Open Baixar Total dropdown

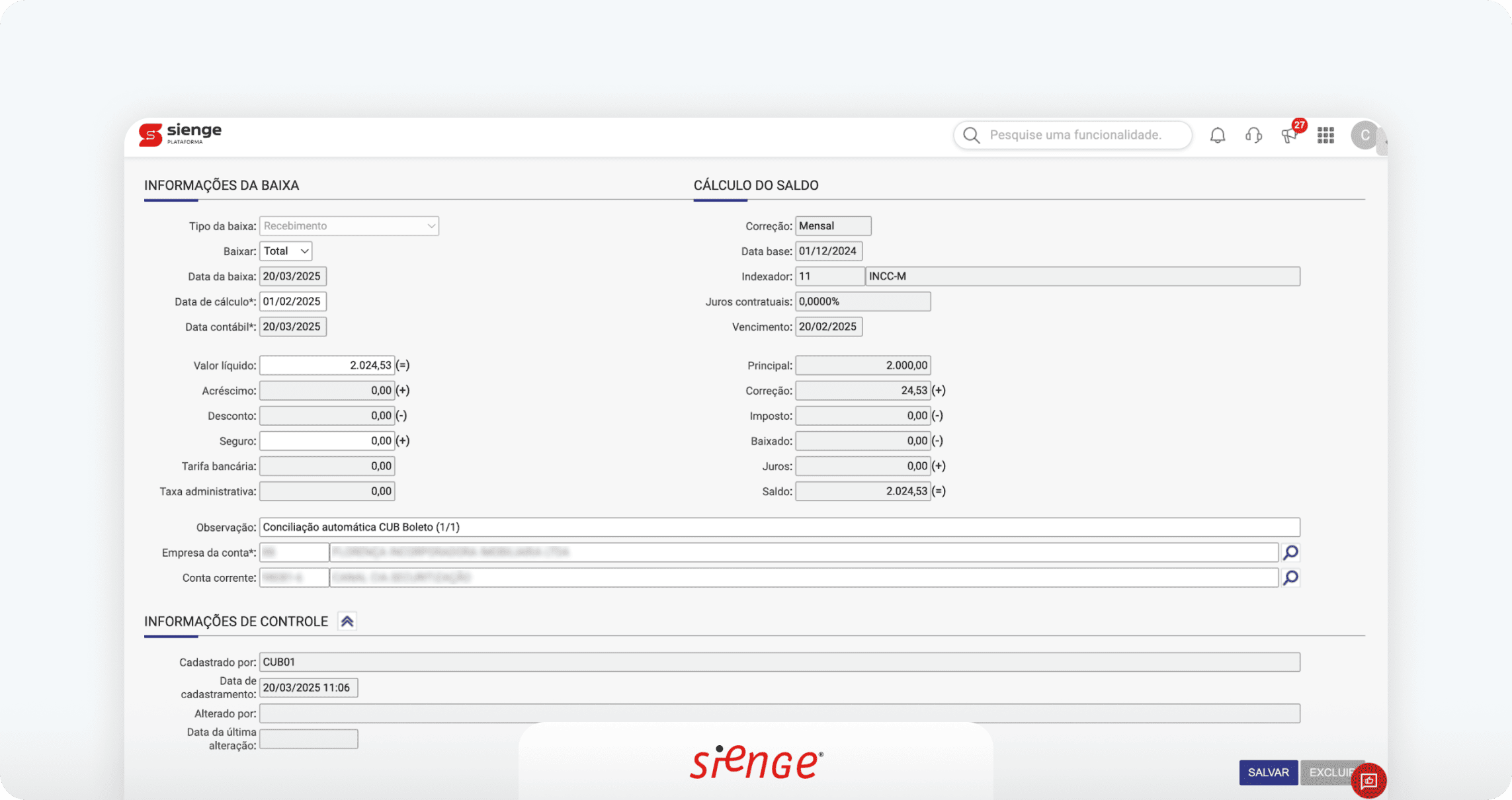click(x=286, y=251)
